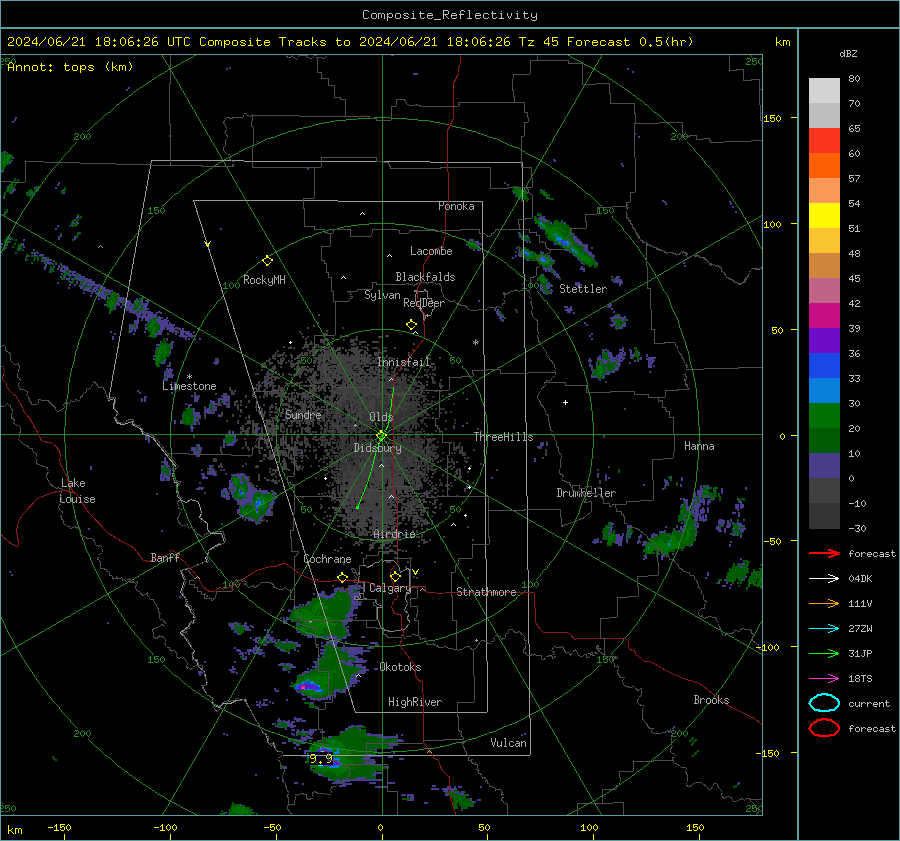Image resolution: width=900 pixels, height=841 pixels.
Task: Click the green storm track line toward Innisfail
Action: pyautogui.click(x=392, y=409)
